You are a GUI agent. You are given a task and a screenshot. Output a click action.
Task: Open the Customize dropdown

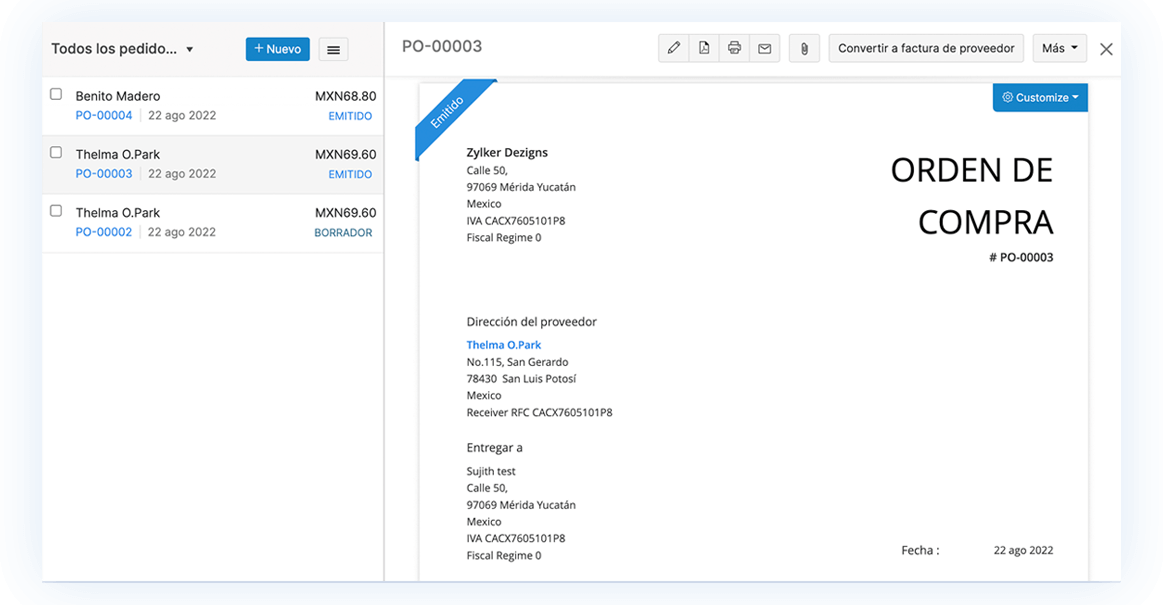coord(1040,97)
